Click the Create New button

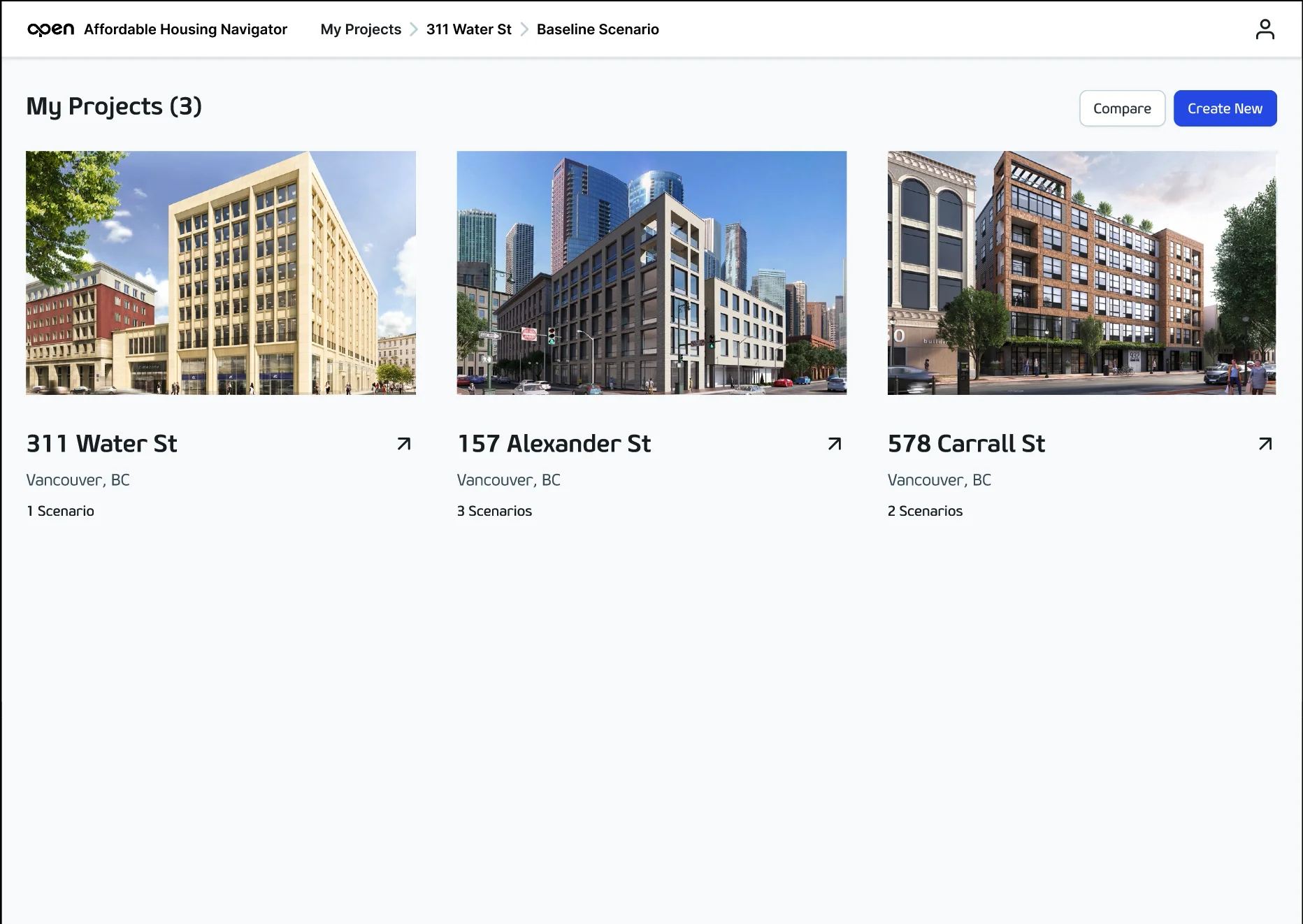[1225, 108]
